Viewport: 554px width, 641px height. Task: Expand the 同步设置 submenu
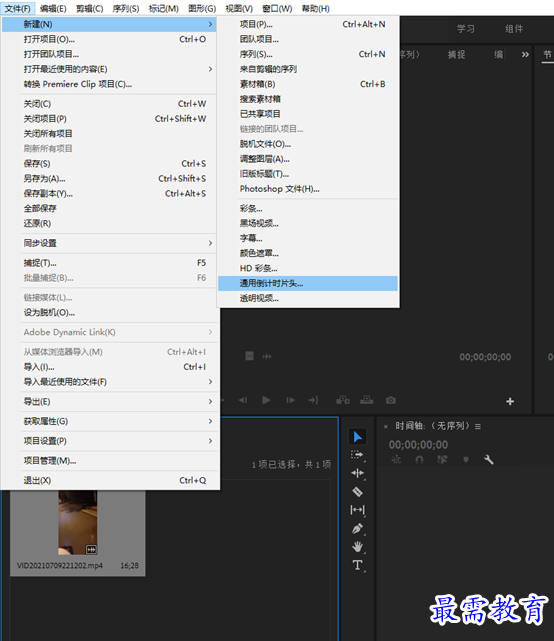pyautogui.click(x=110, y=243)
